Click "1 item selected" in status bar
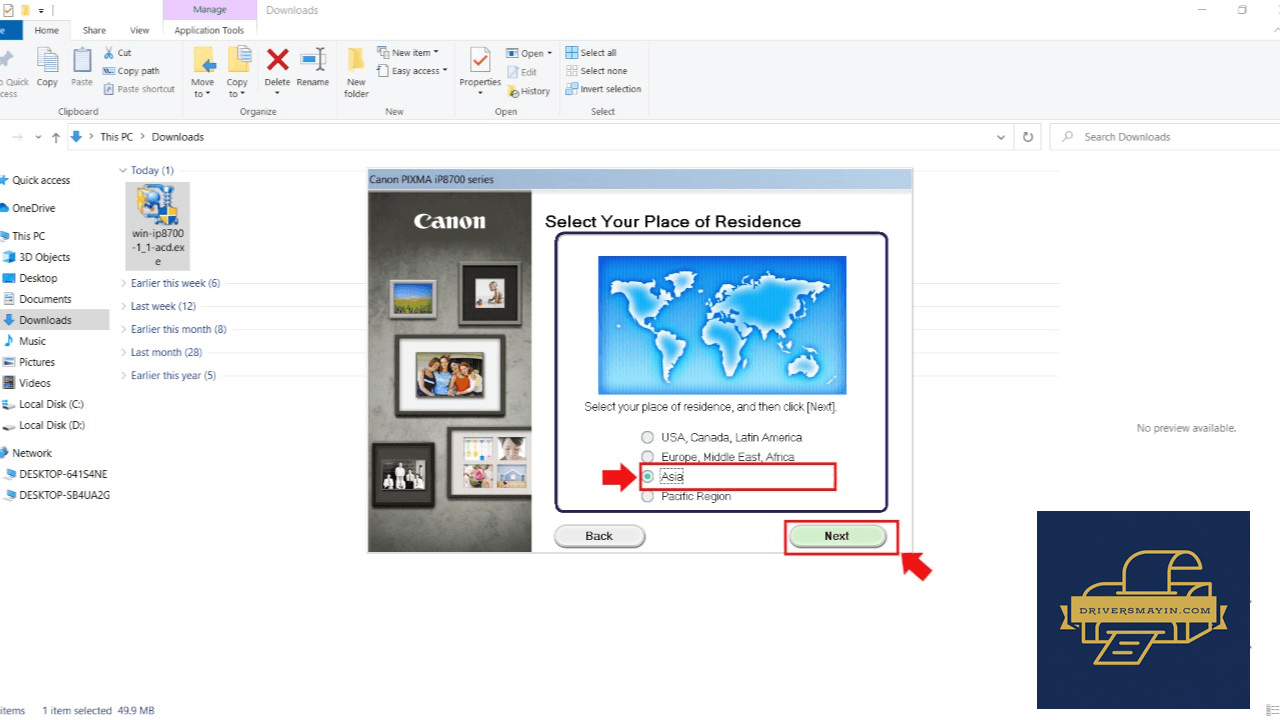This screenshot has height=720, width=1280. pos(77,711)
